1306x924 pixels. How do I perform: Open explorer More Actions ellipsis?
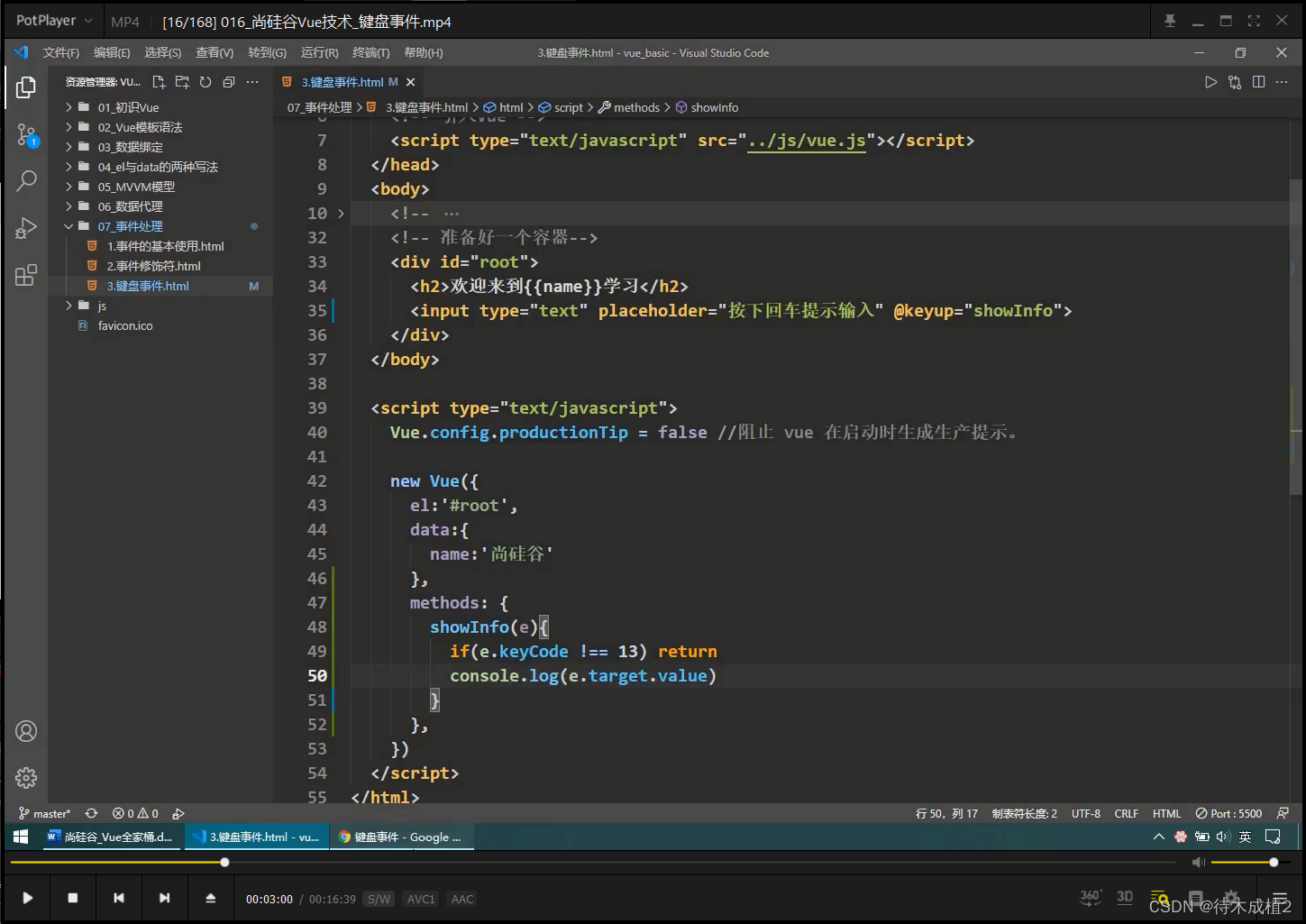(252, 82)
